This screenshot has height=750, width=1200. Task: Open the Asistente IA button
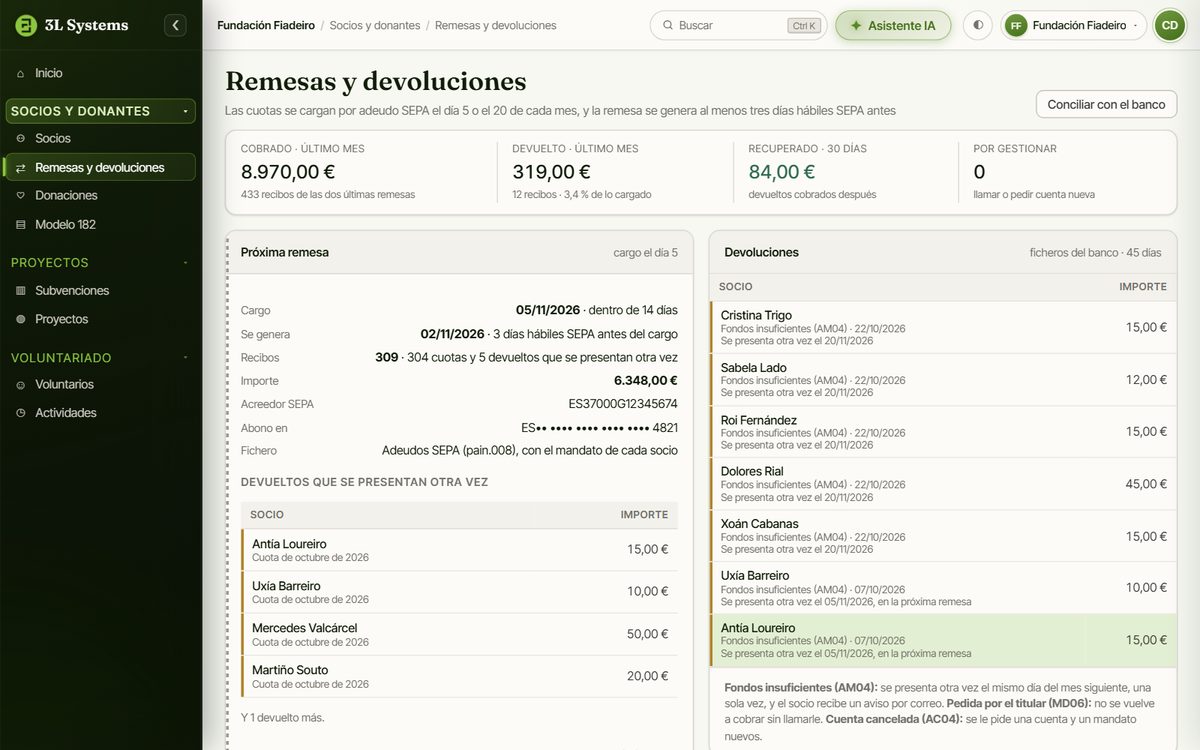(893, 25)
